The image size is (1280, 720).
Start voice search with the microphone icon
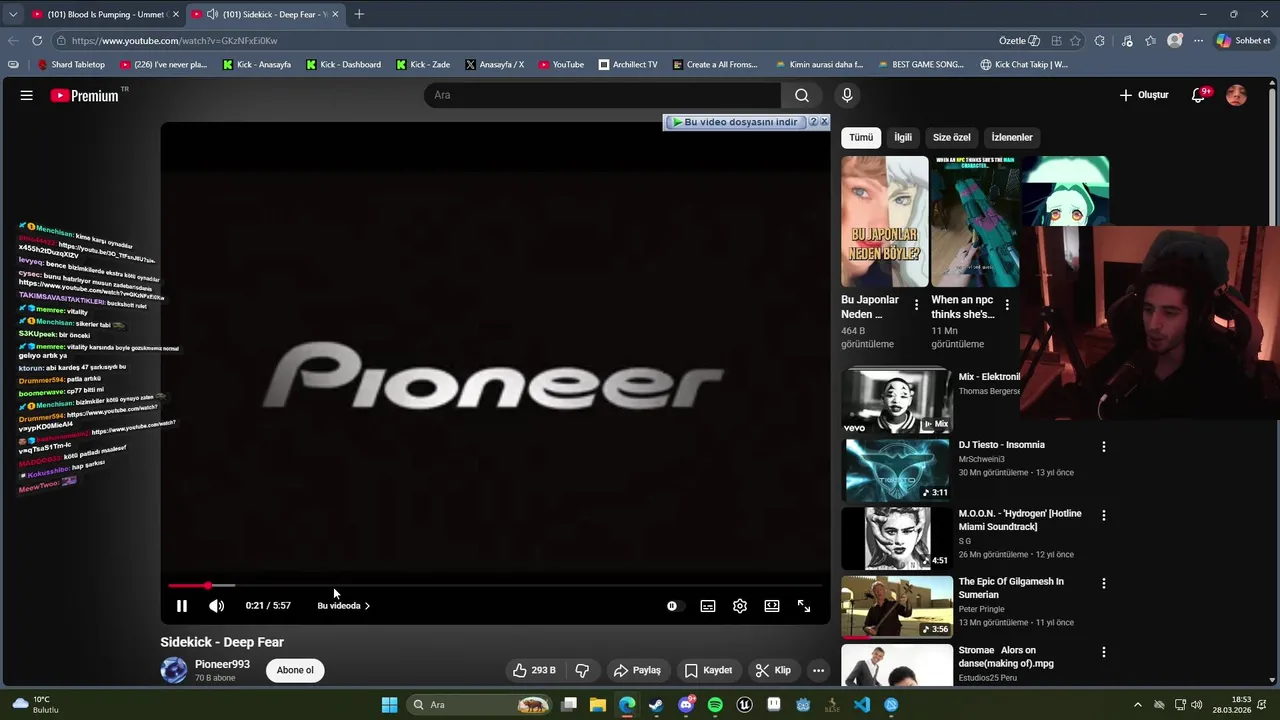click(847, 95)
